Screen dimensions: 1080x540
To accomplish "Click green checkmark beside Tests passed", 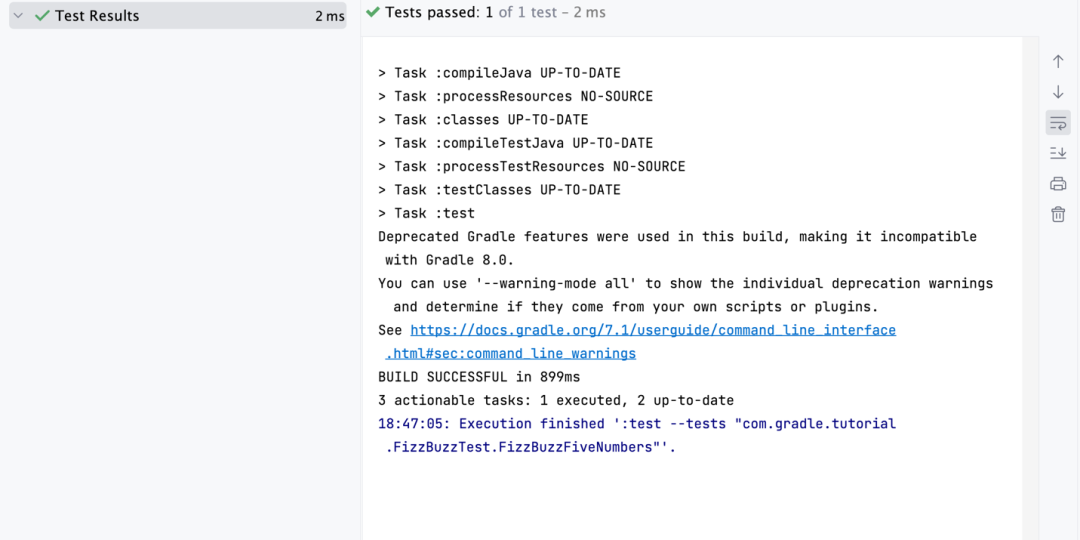I will pyautogui.click(x=373, y=12).
